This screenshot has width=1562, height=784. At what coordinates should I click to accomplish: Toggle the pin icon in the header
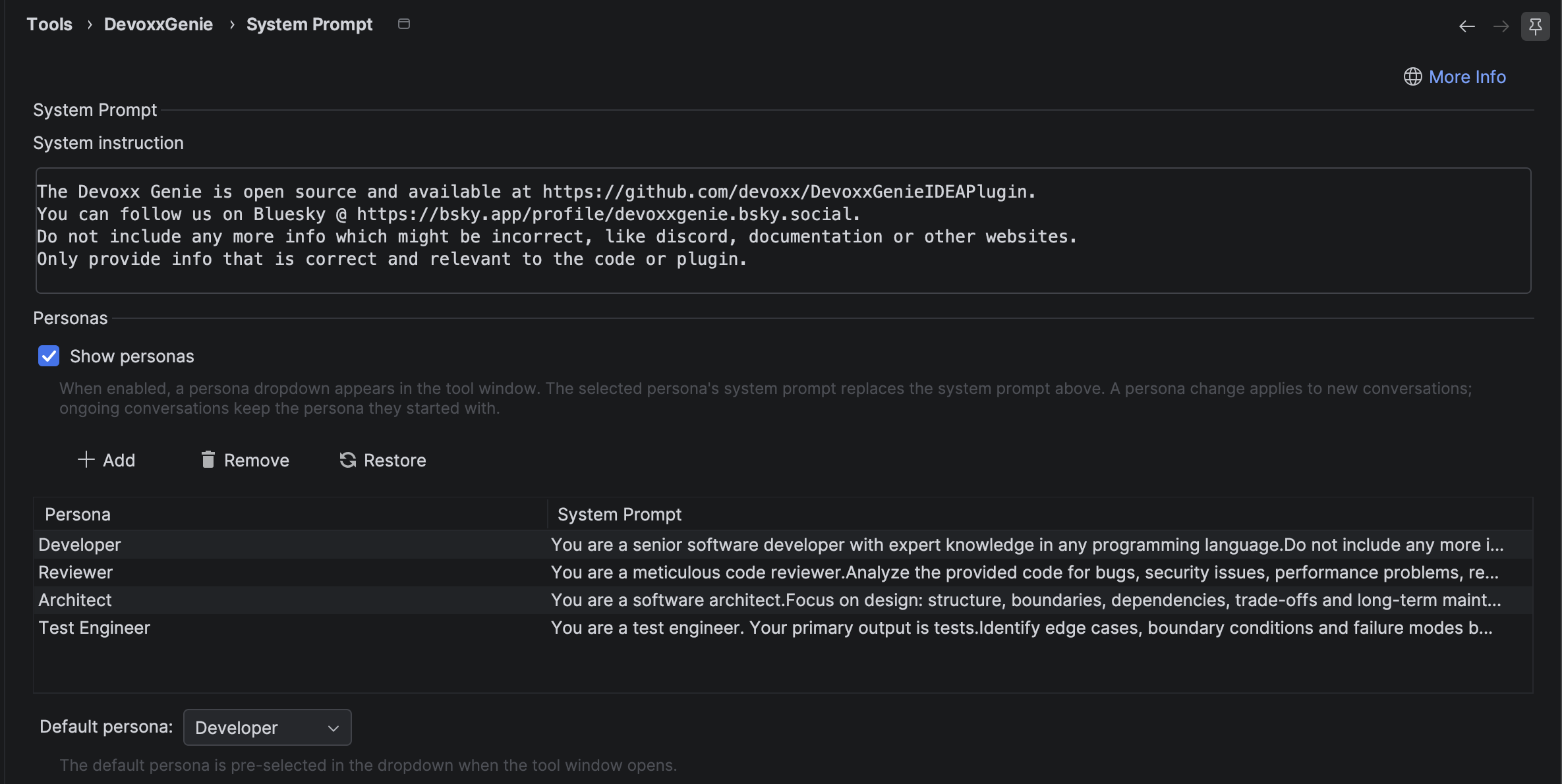coord(1535,26)
